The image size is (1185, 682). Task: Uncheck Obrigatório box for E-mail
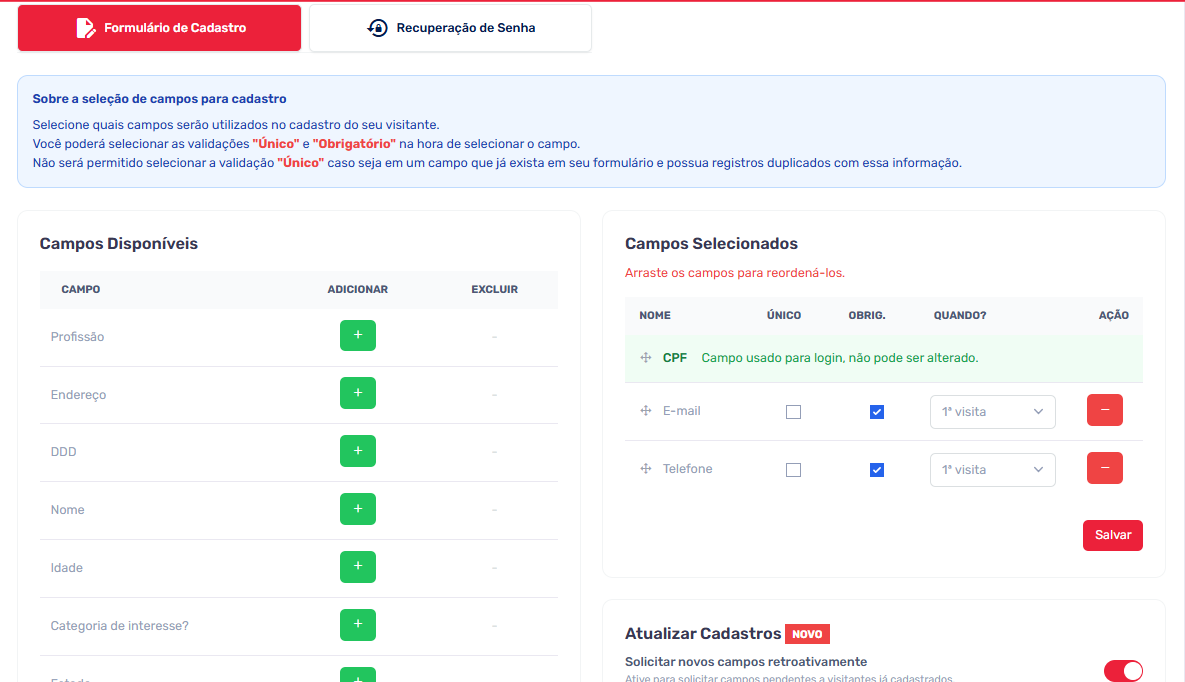click(x=877, y=412)
